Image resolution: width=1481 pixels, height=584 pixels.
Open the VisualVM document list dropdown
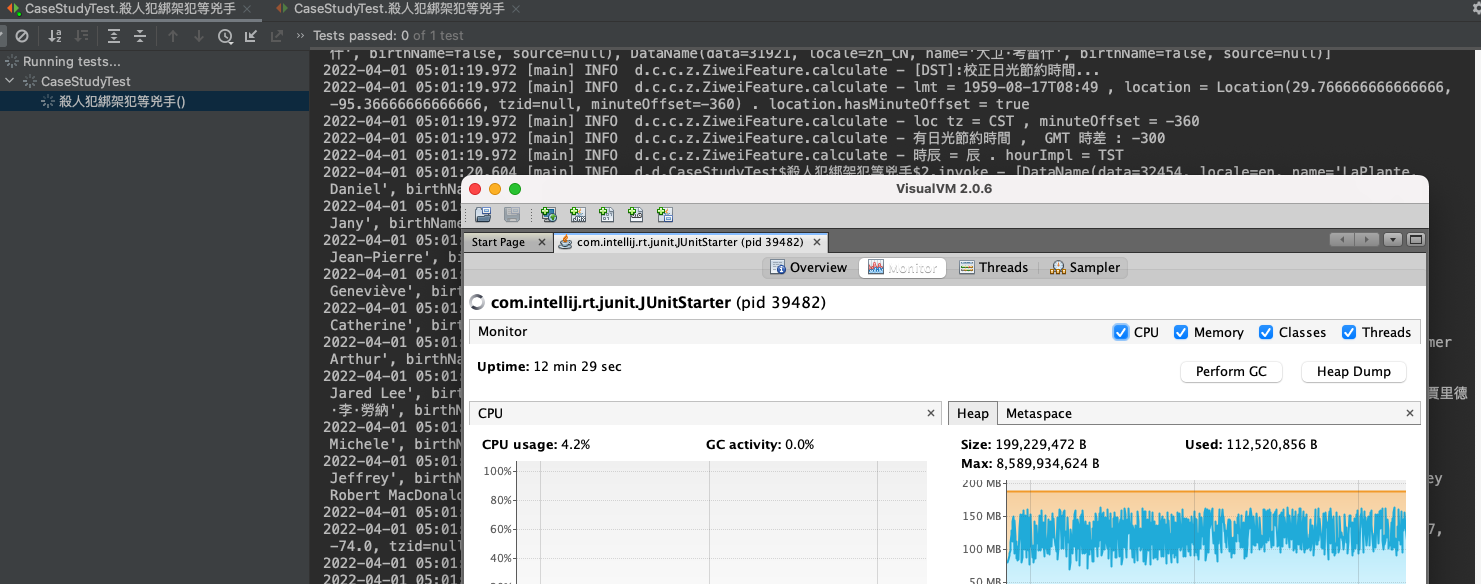pos(1393,240)
